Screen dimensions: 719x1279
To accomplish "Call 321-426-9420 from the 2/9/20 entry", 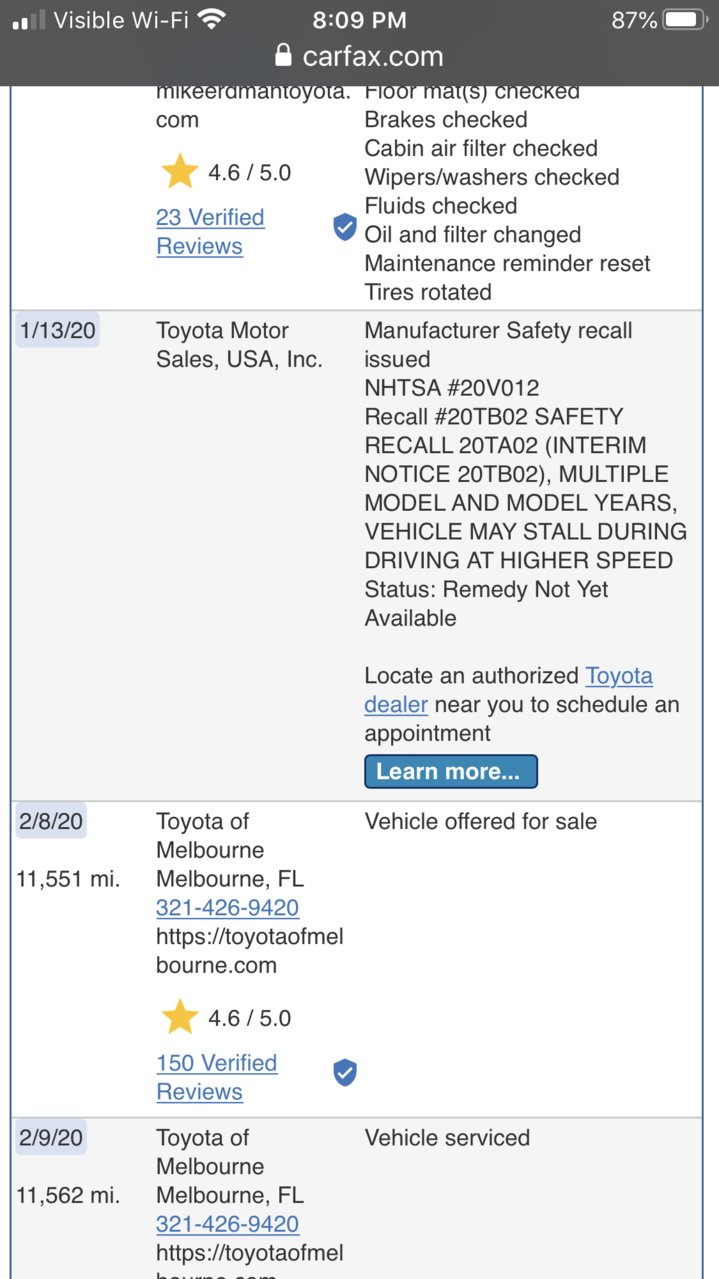I will point(227,1224).
